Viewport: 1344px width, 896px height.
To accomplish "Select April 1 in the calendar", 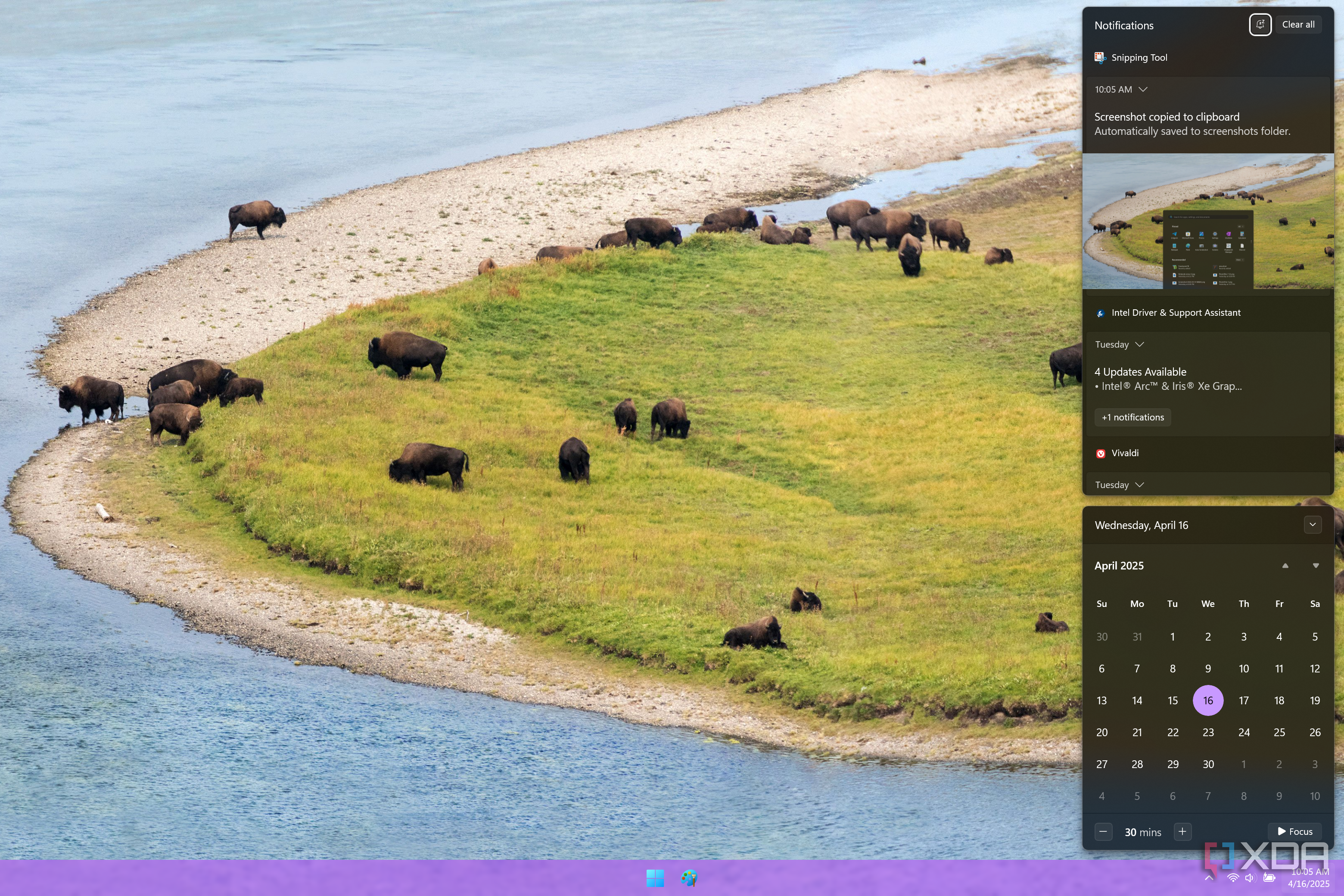I will 1172,637.
